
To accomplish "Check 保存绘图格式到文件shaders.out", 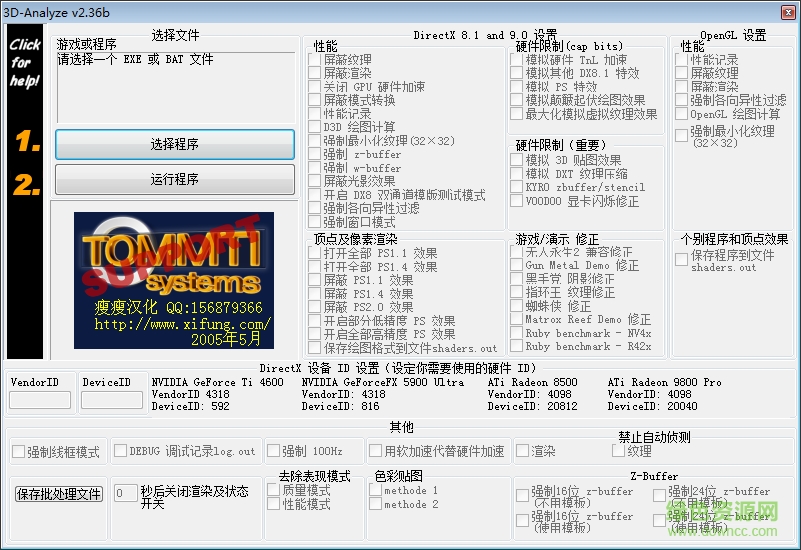I will pos(315,348).
